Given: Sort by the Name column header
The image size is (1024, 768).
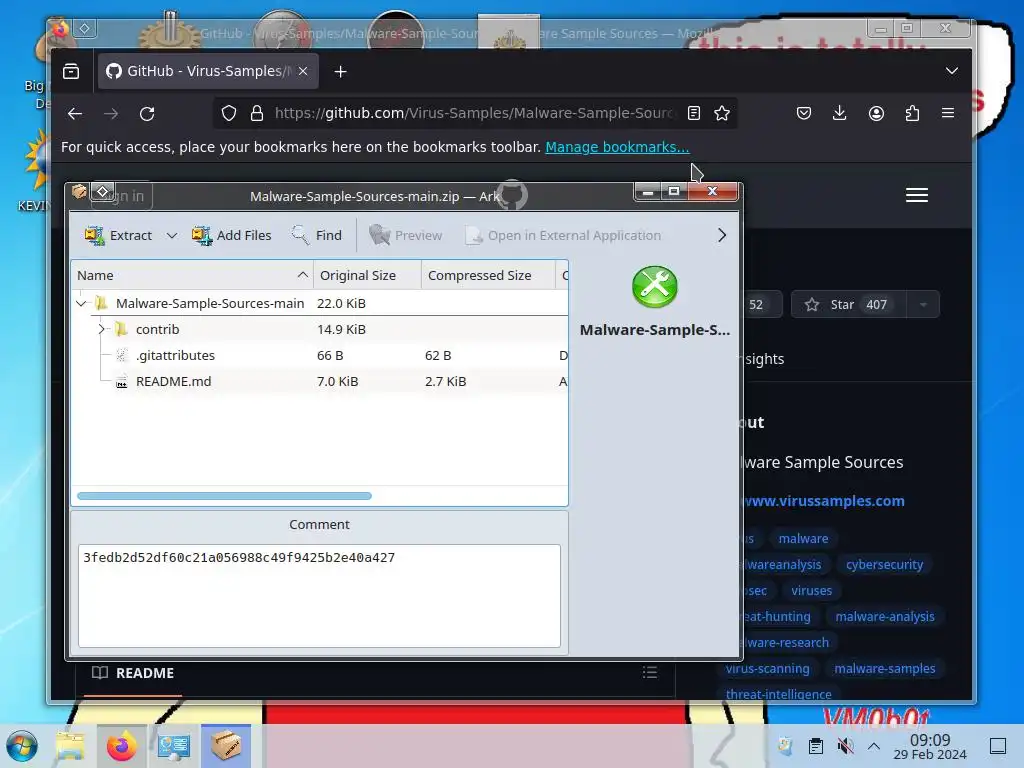Looking at the screenshot, I should [192, 276].
